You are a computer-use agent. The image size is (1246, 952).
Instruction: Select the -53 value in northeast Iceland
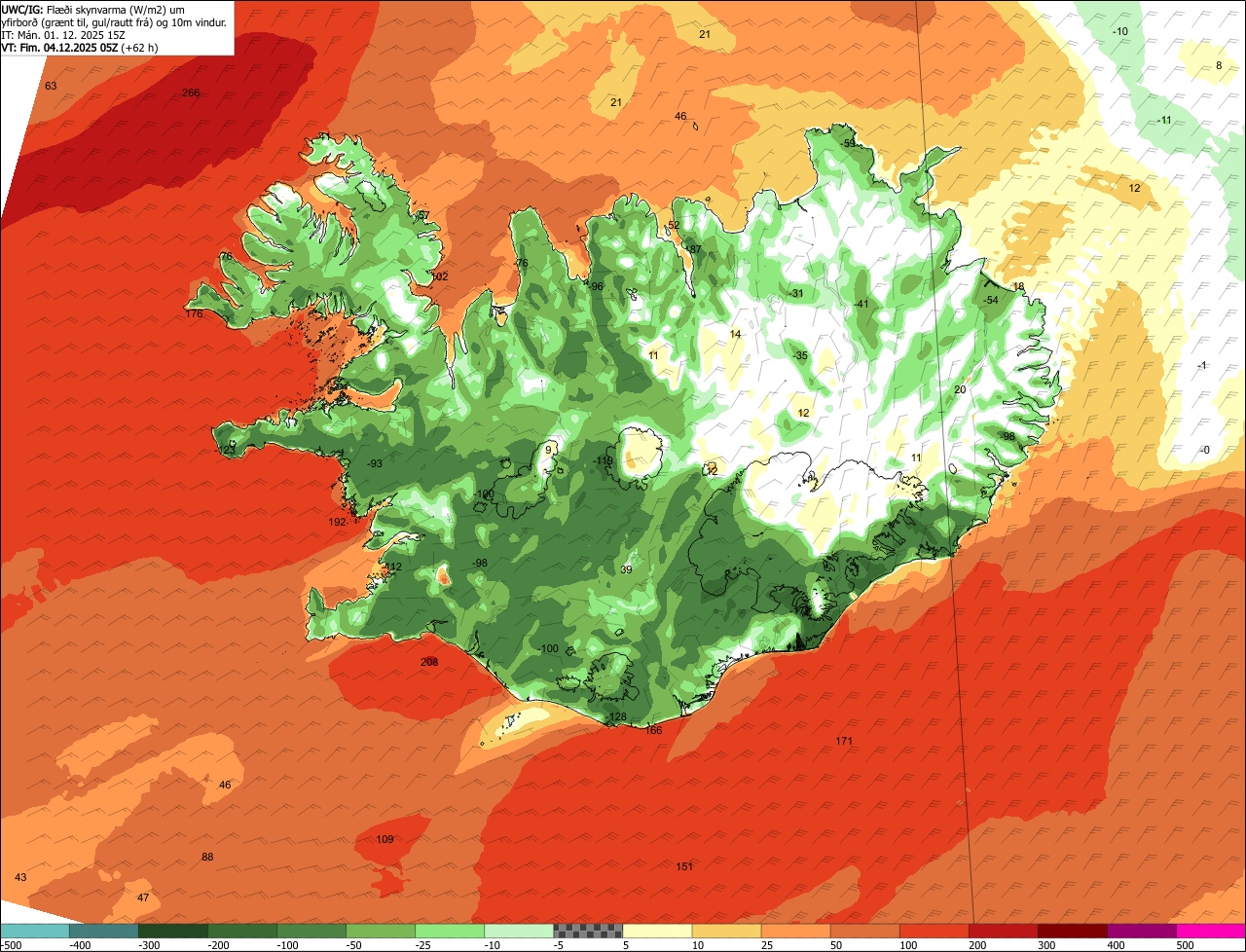[x=848, y=144]
